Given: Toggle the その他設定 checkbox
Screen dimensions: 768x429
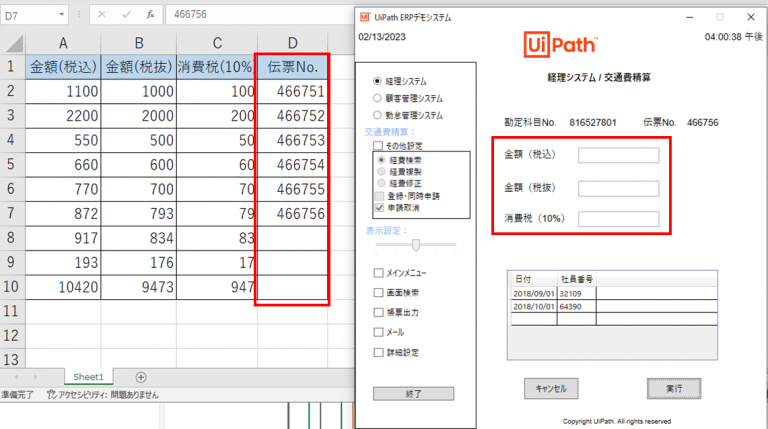Looking at the screenshot, I should [x=378, y=145].
